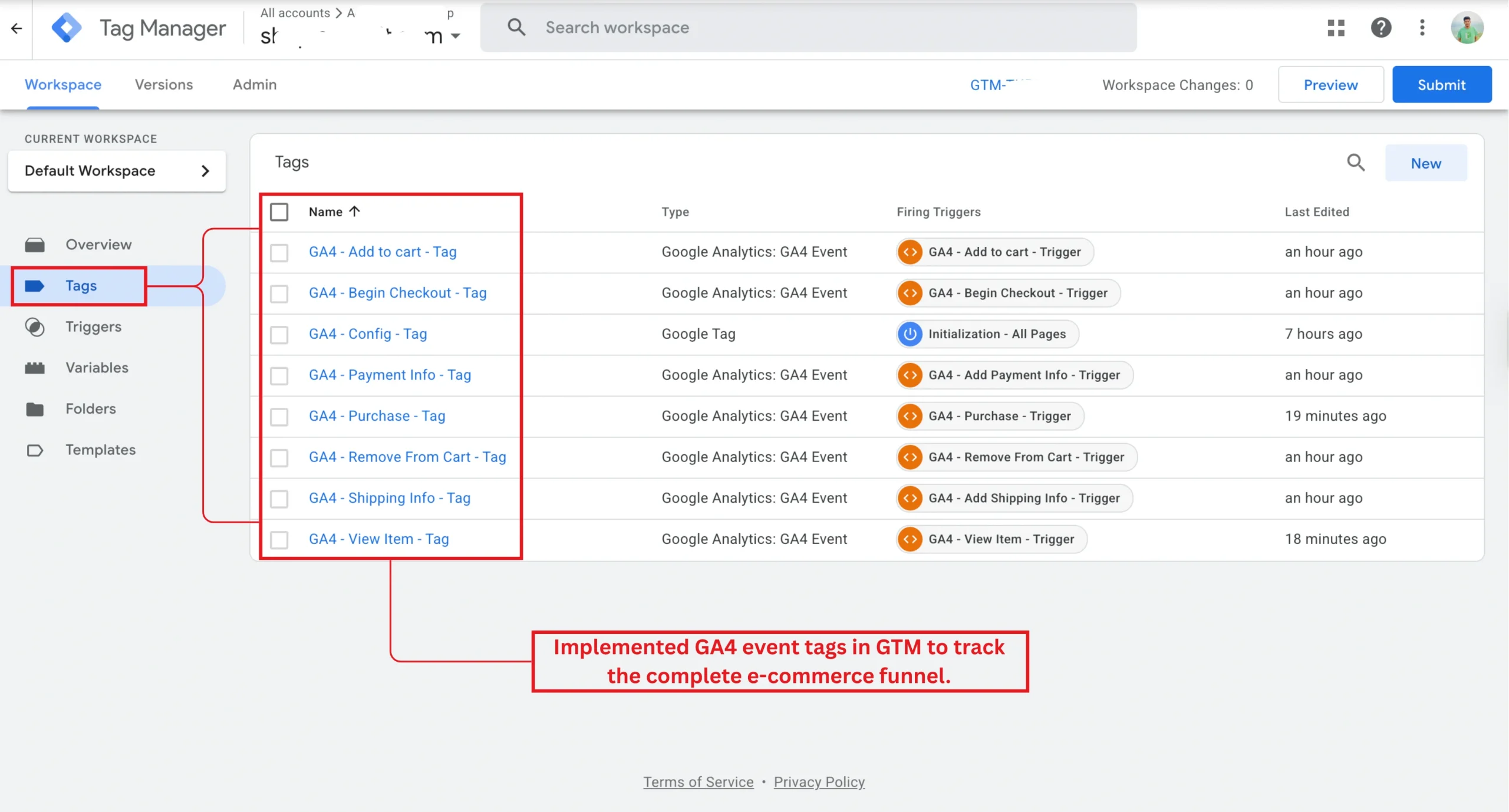
Task: Switch to the Versions tab
Action: (x=164, y=84)
